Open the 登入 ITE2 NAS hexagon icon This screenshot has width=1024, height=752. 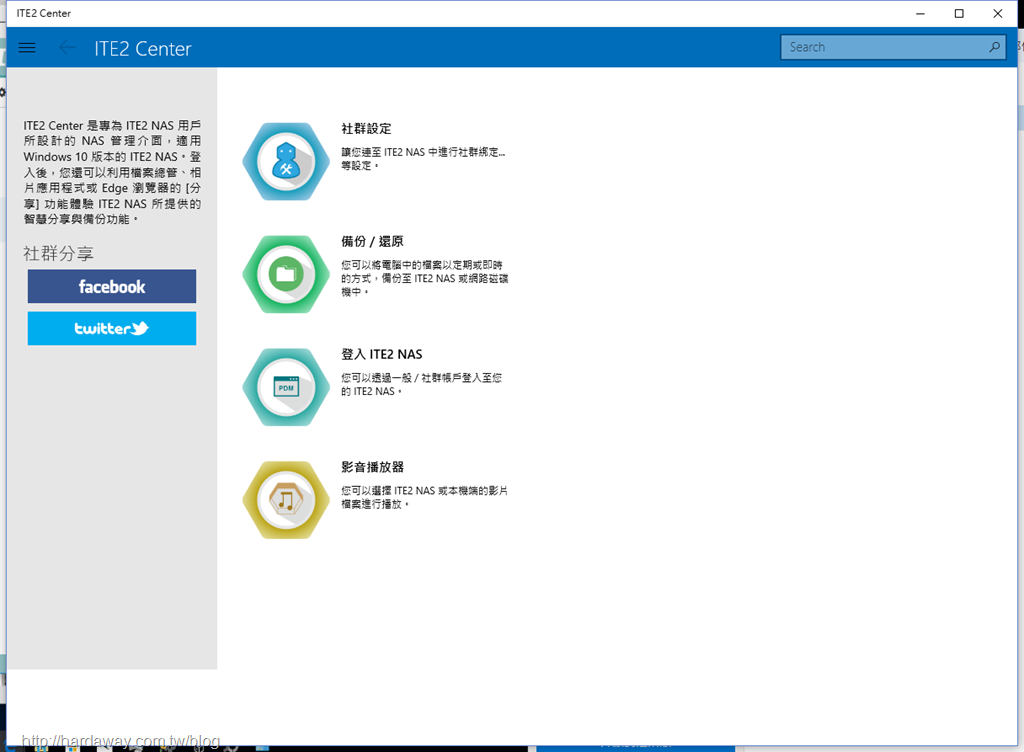pyautogui.click(x=286, y=387)
